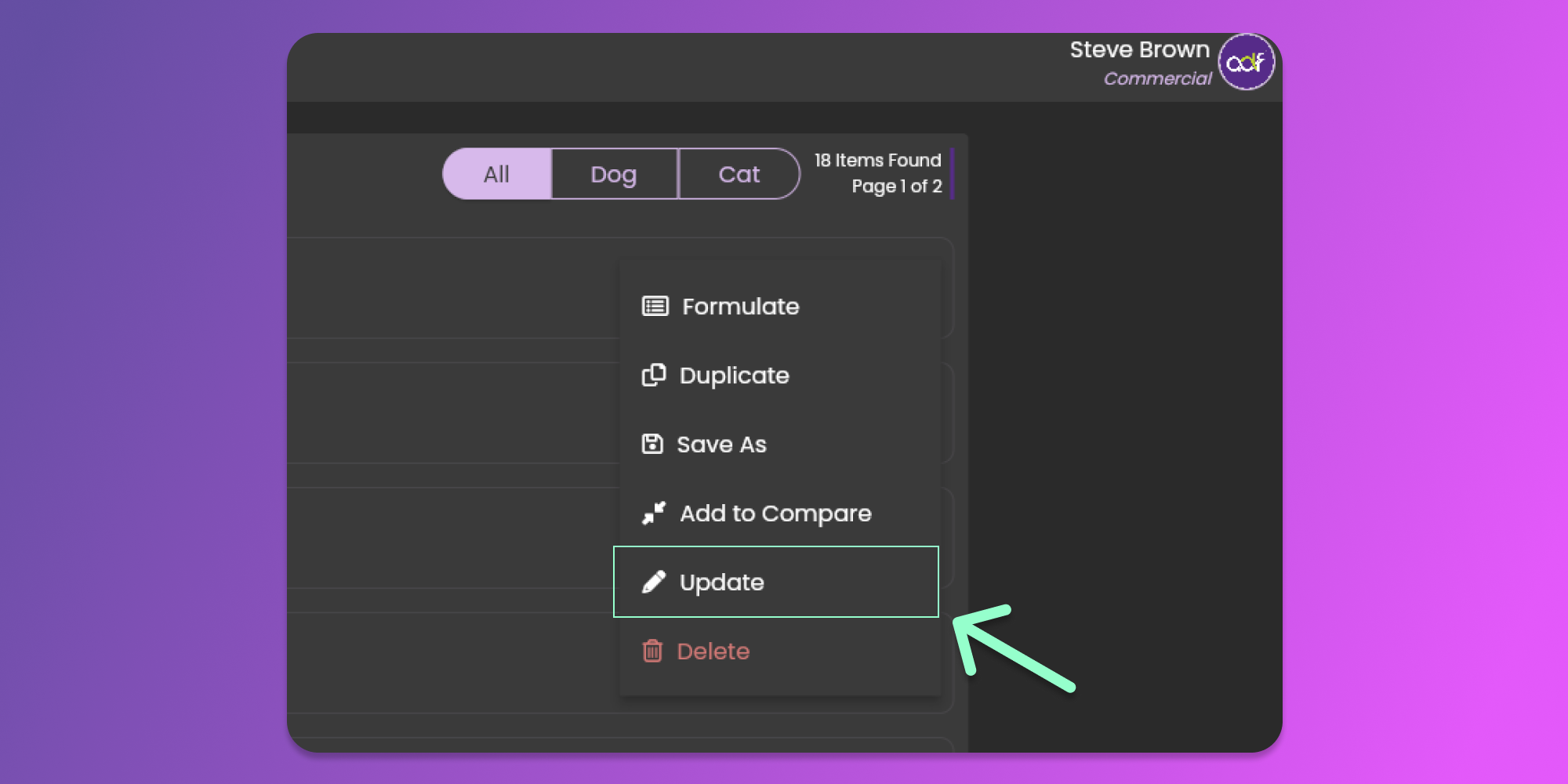Click the Update pencil icon
1568x784 pixels.
pos(654,582)
